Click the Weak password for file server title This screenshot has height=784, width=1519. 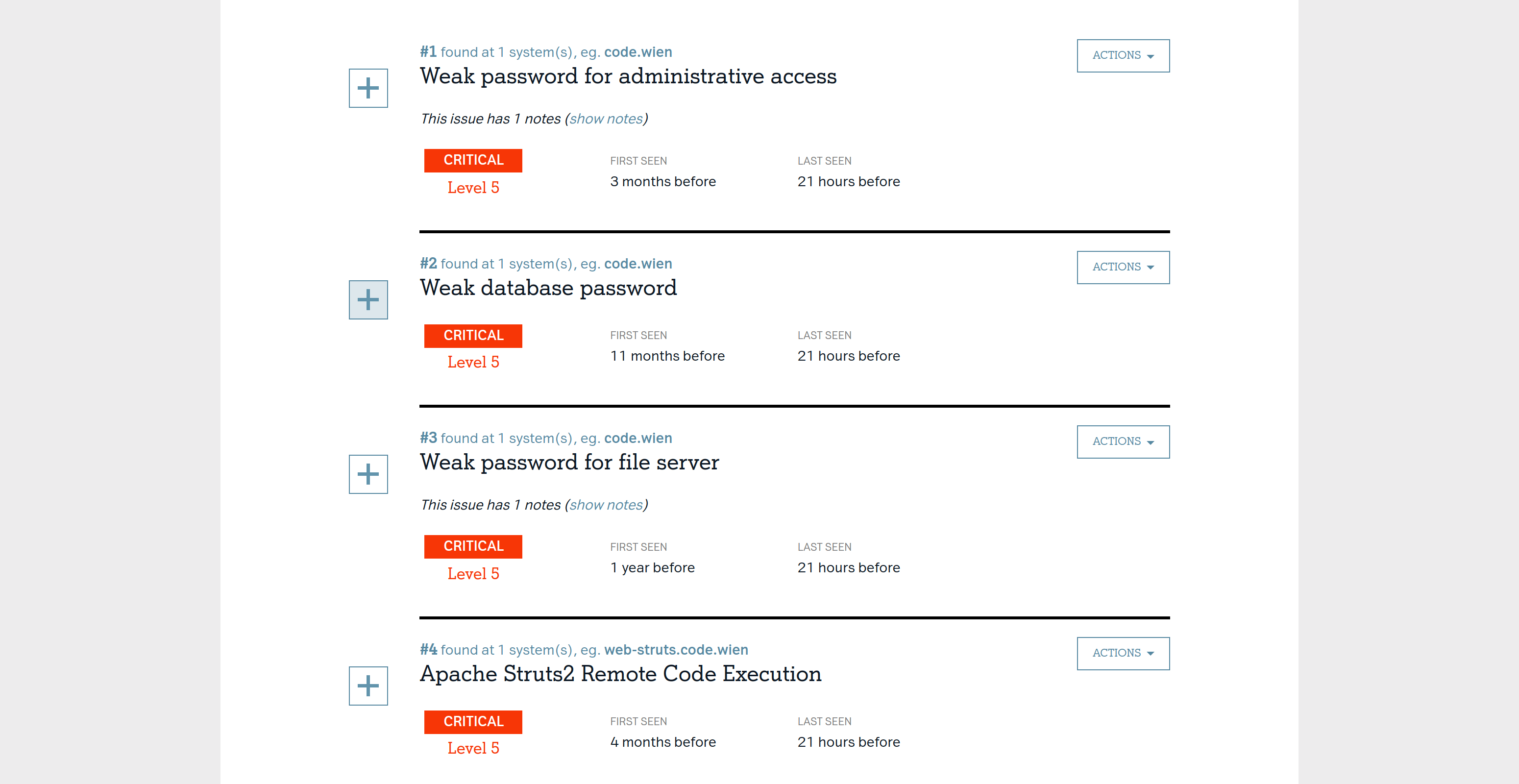569,463
